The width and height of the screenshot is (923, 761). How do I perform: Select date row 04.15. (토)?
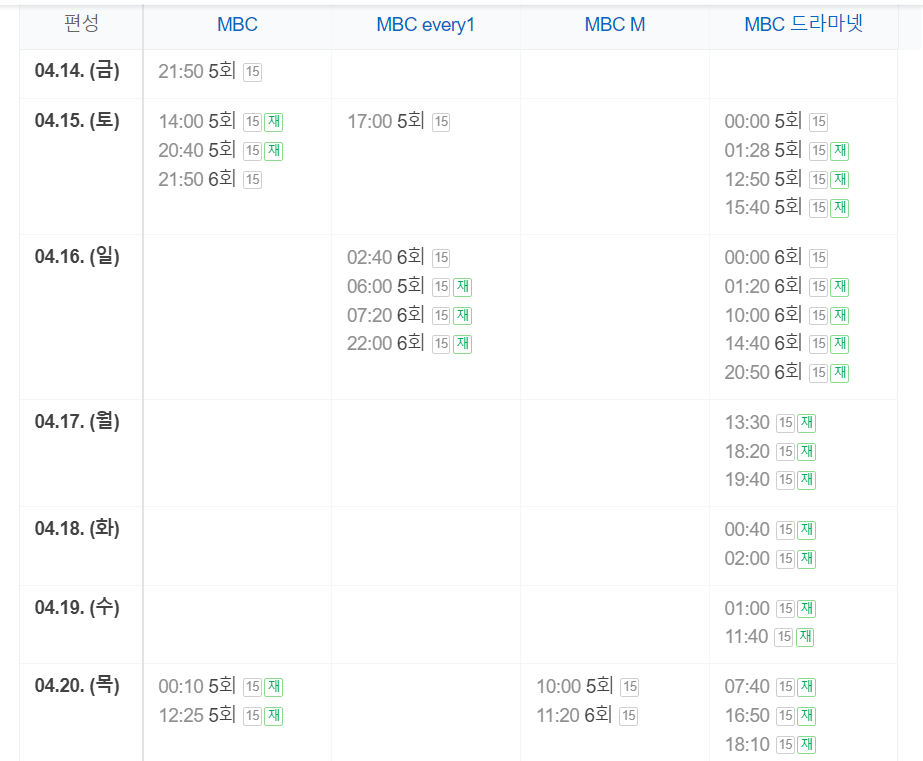[x=77, y=121]
